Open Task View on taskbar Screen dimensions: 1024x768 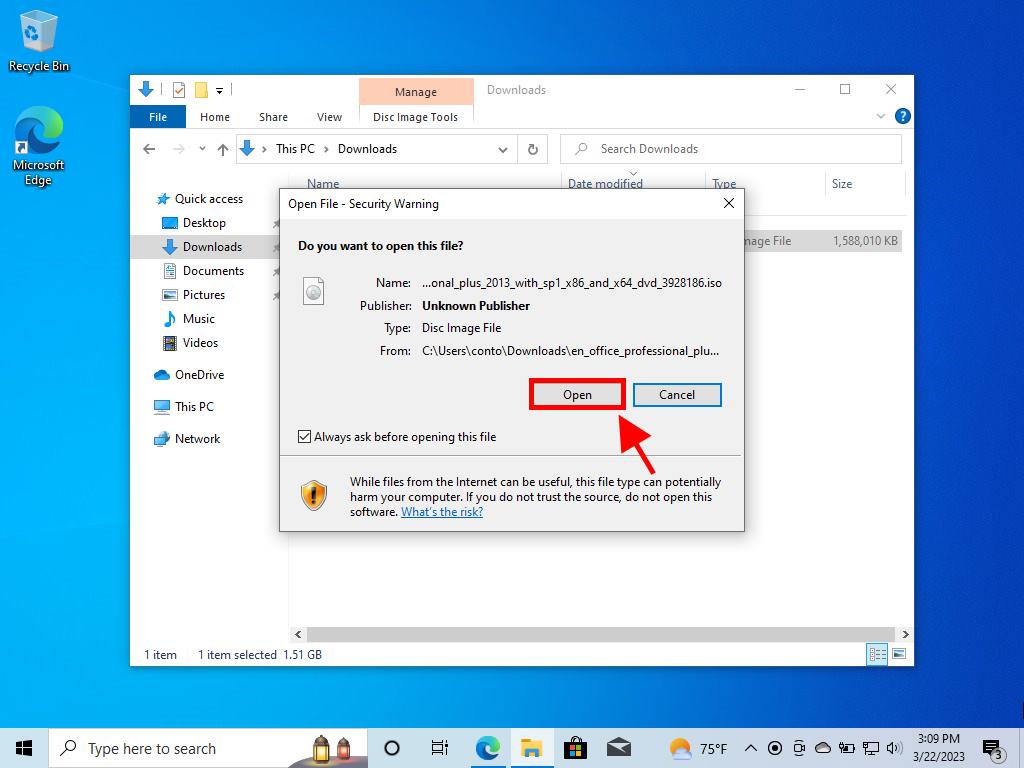tap(440, 748)
